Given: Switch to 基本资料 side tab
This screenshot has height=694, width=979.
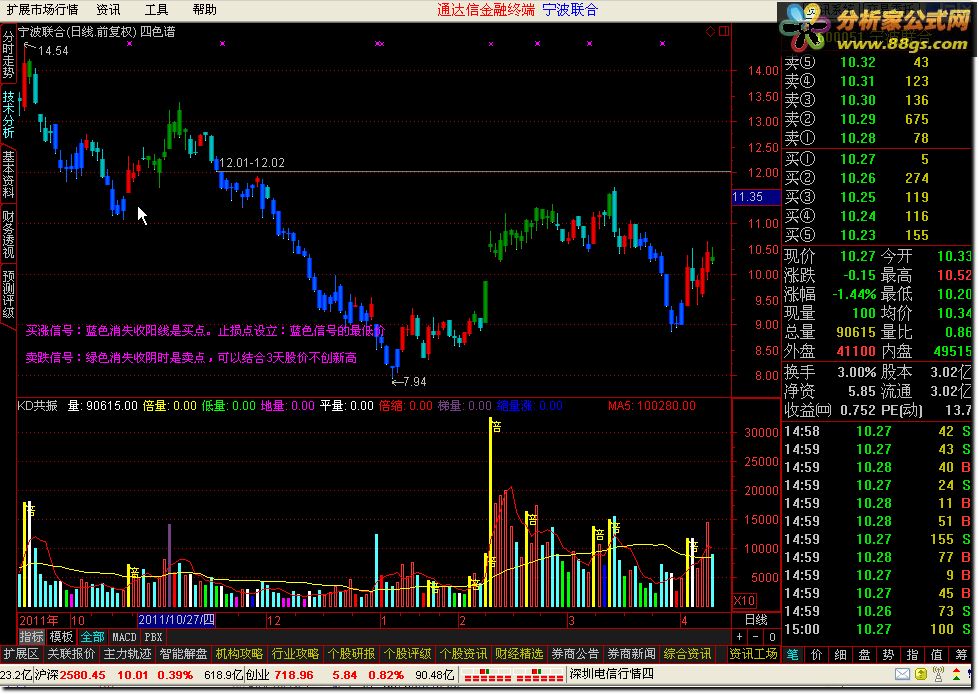Looking at the screenshot, I should point(8,174).
